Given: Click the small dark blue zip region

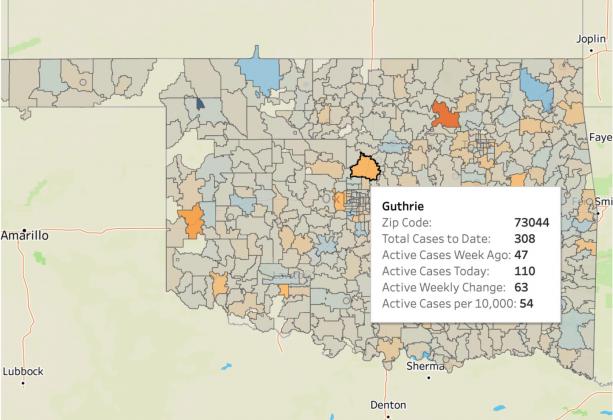Looking at the screenshot, I should (200, 104).
